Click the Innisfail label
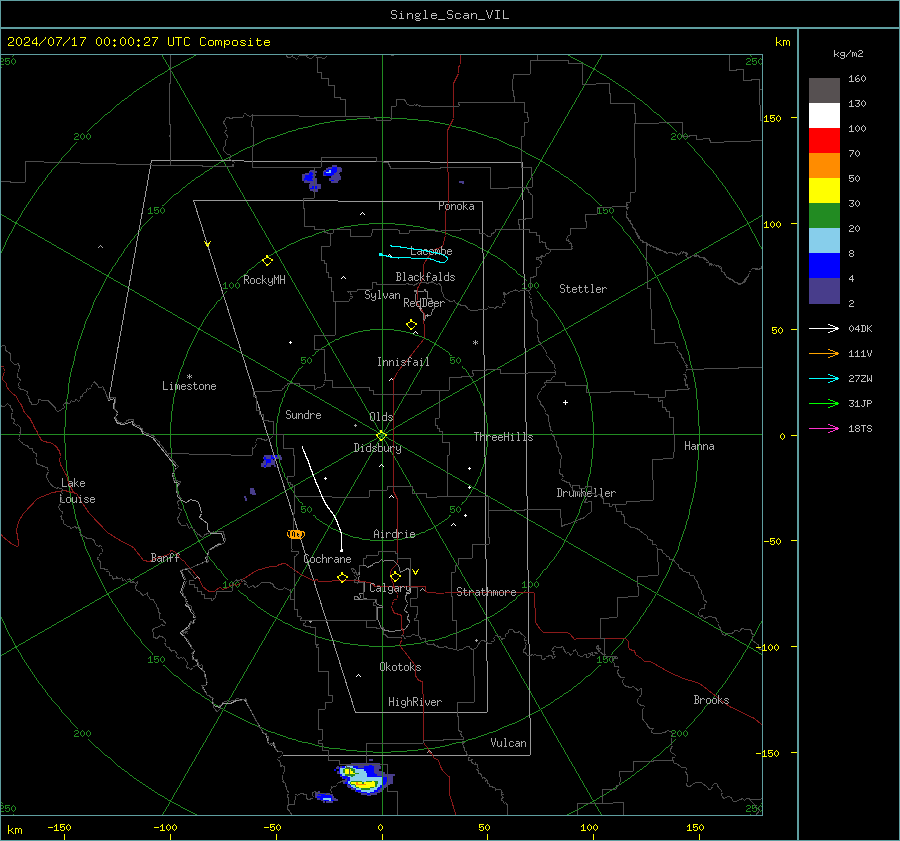900x841 pixels. (x=403, y=362)
